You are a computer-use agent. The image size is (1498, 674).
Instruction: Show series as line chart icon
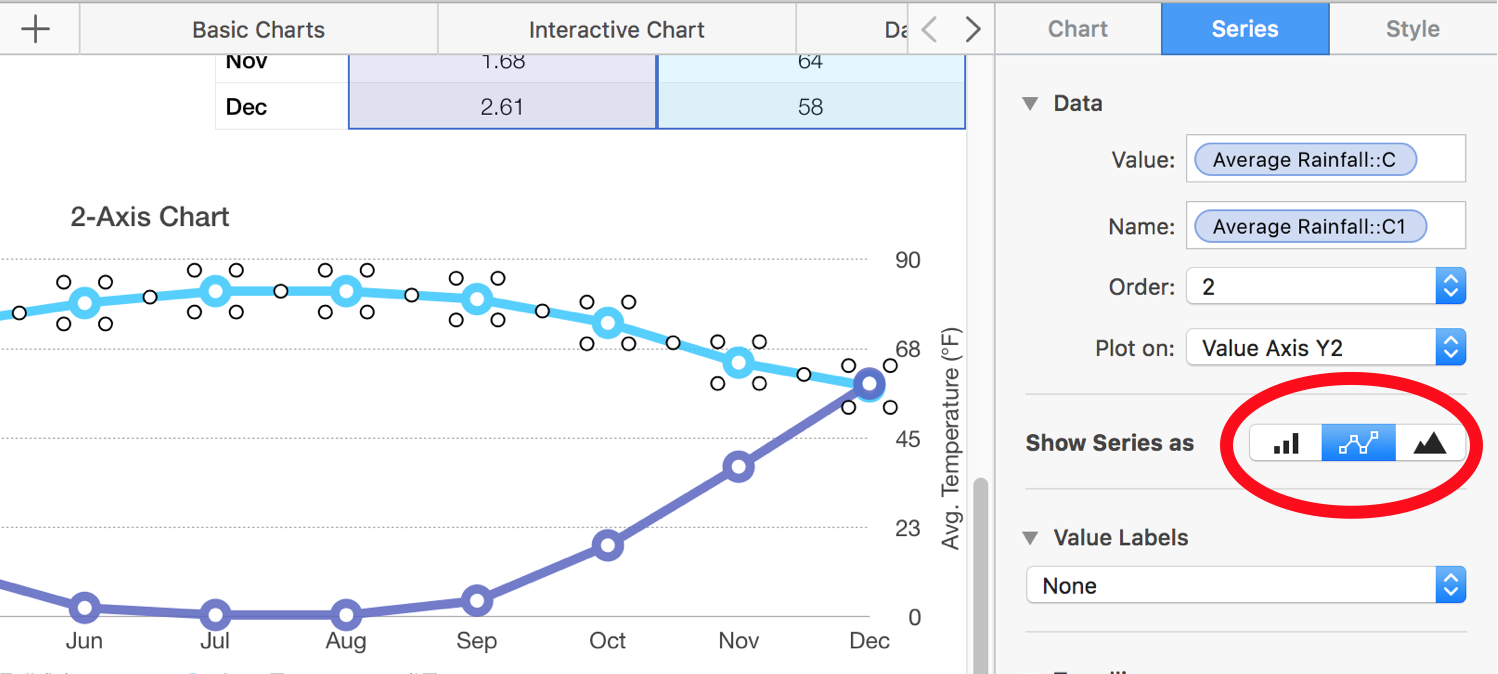tap(1358, 443)
